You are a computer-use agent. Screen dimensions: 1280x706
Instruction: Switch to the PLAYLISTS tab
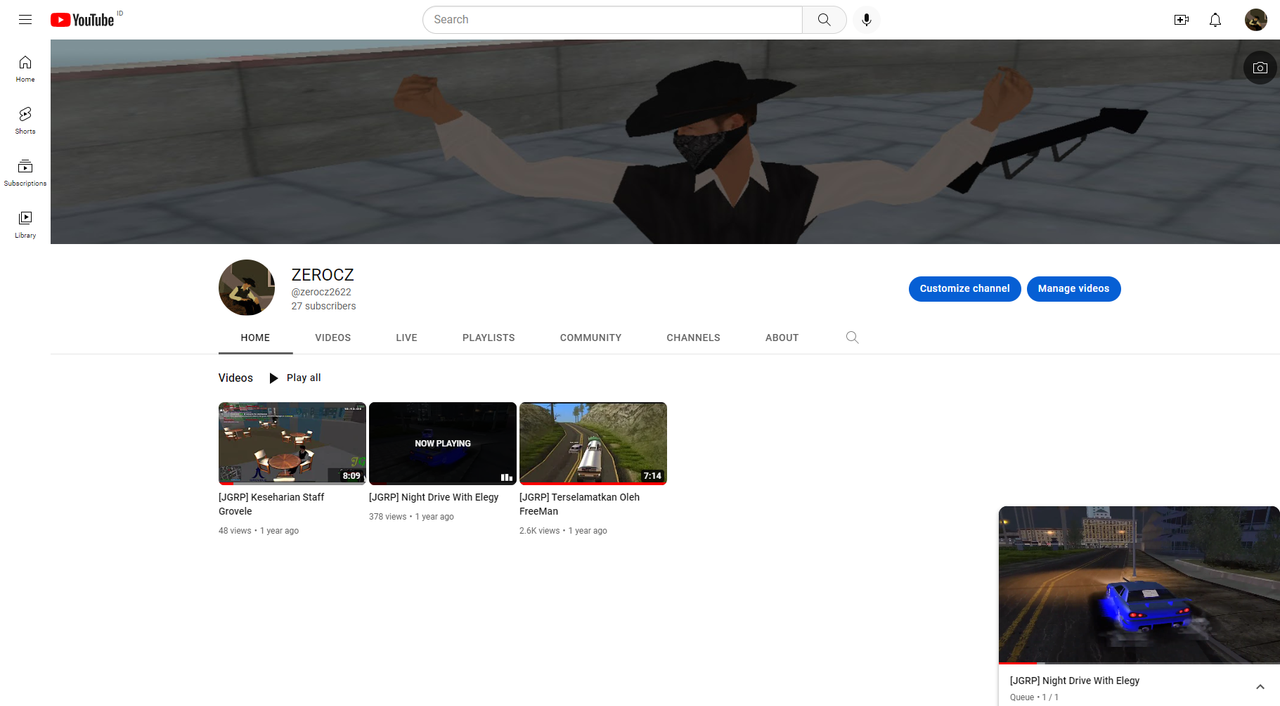pos(488,338)
